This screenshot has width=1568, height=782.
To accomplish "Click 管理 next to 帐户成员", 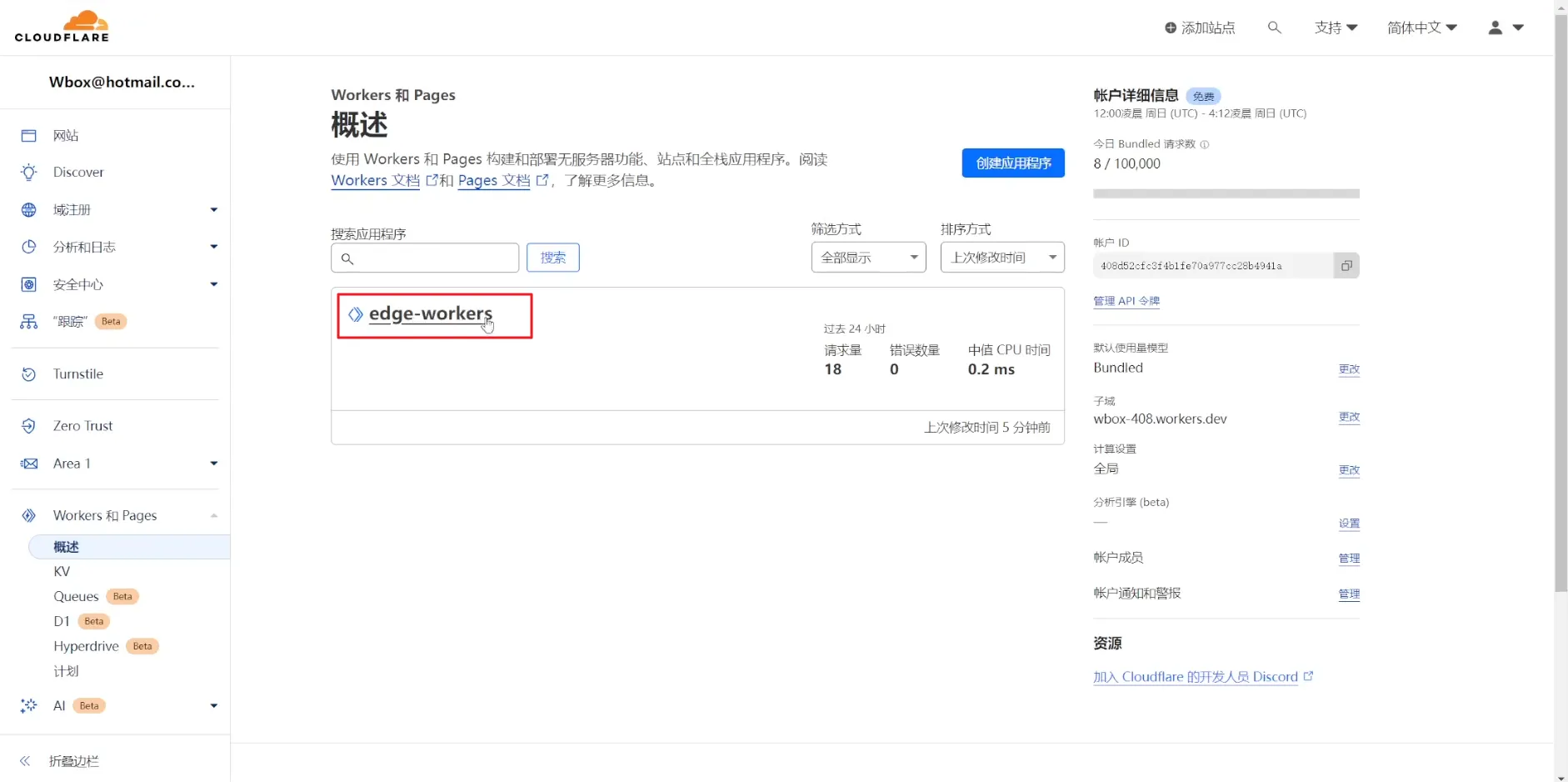I will (x=1349, y=559).
